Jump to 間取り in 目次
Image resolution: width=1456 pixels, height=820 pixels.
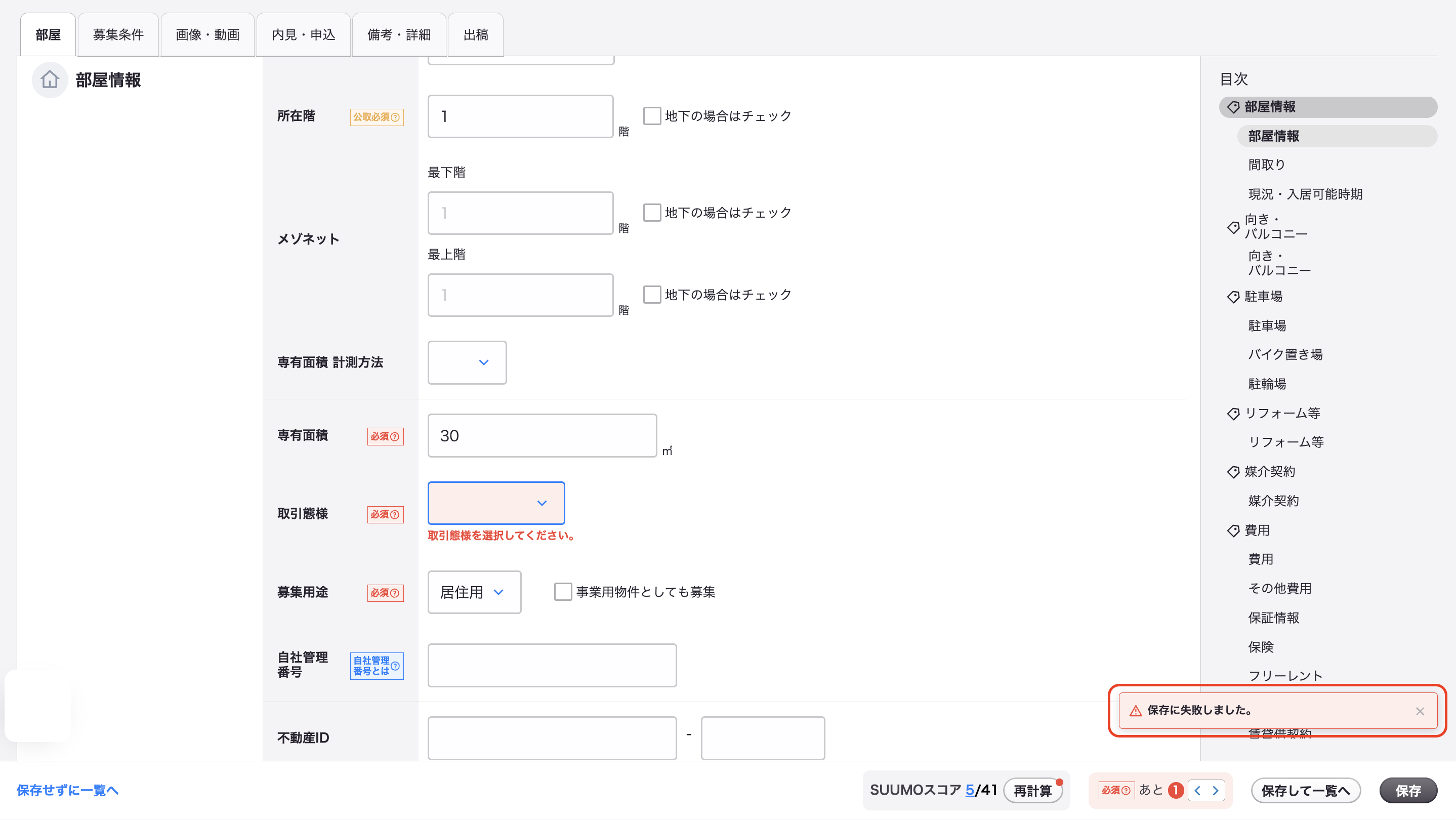pos(1267,165)
